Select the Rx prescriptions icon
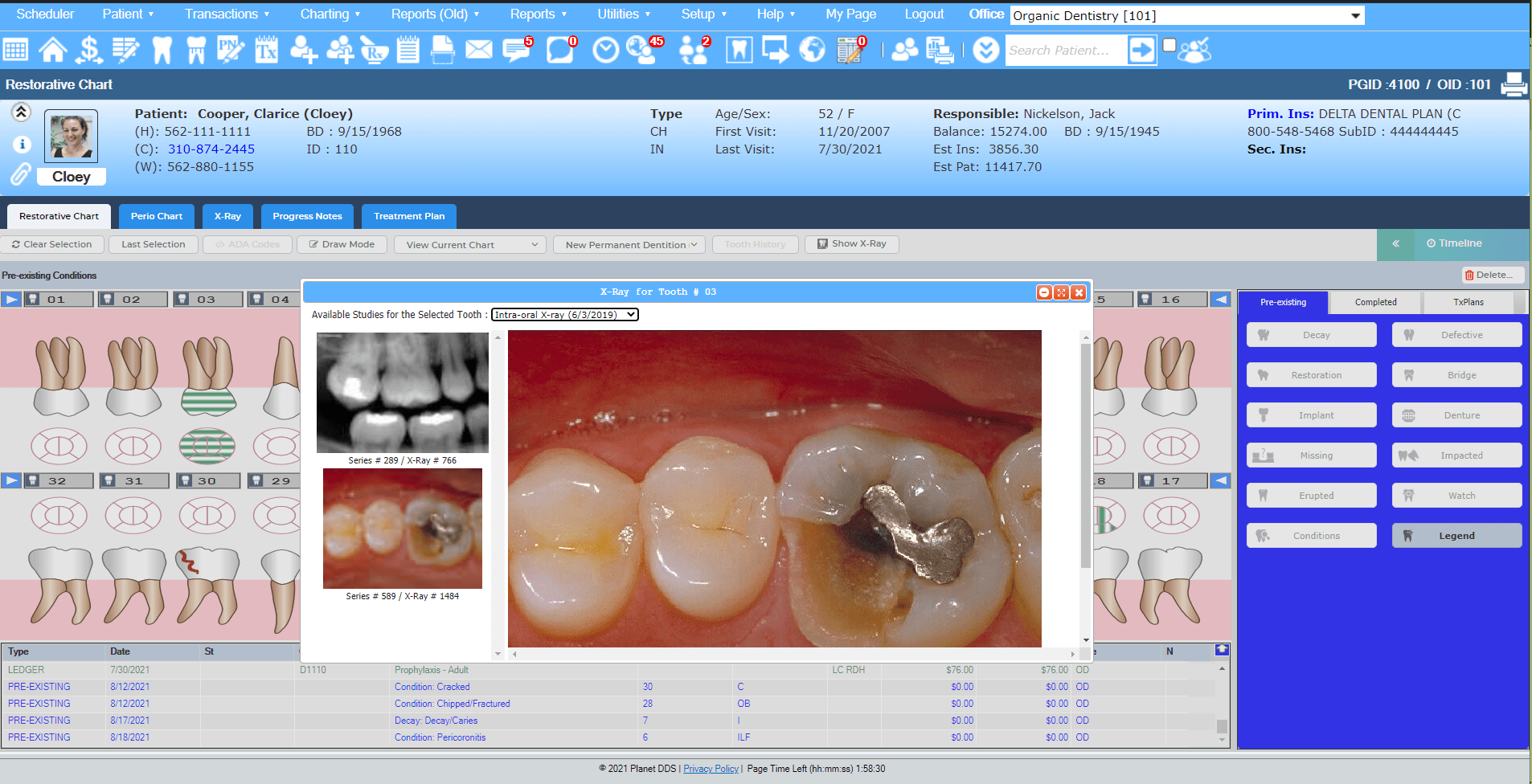This screenshot has height=784, width=1532. click(374, 50)
